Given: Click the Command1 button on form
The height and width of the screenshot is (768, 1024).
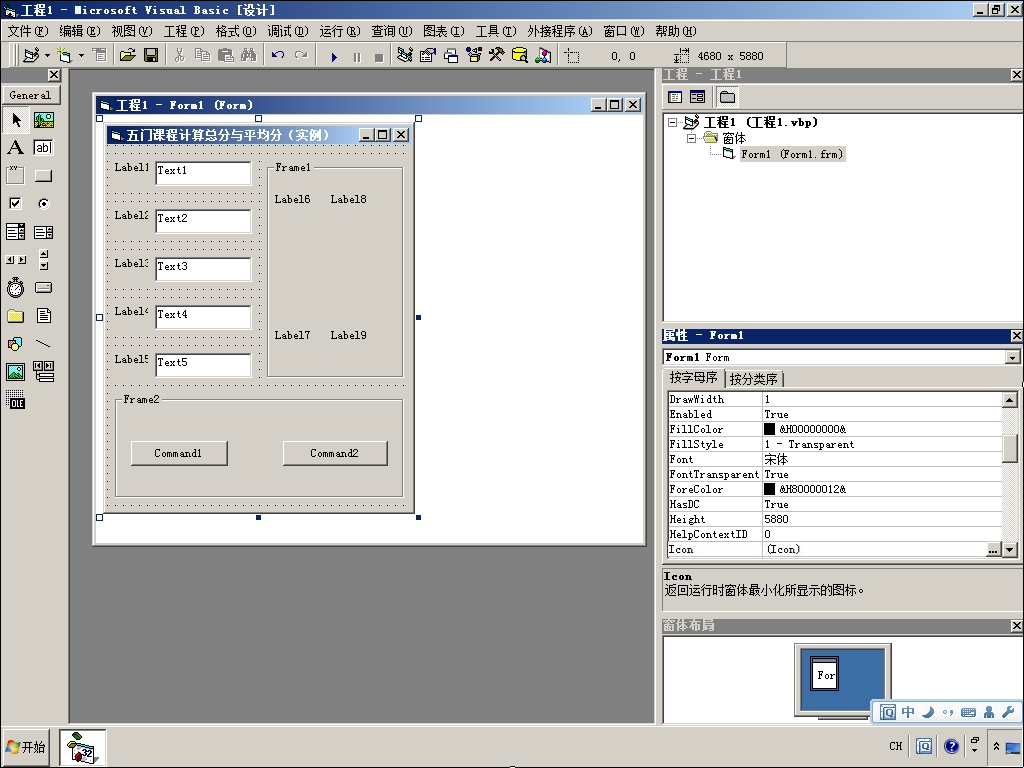Looking at the screenshot, I should pos(179,453).
